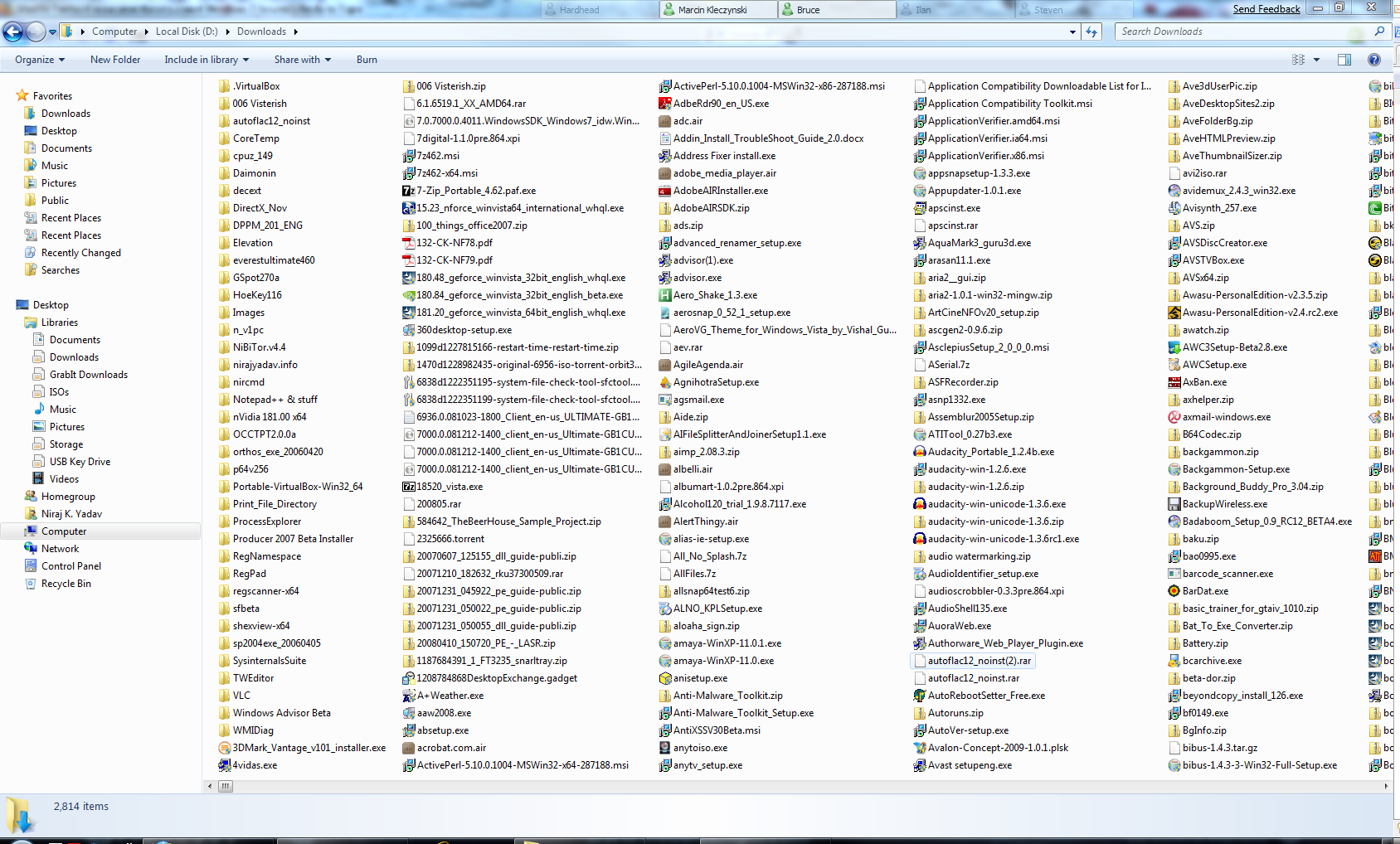The image size is (1400, 844).
Task: Select Audacity_Portable_1.2.4b.exe icon
Action: pyautogui.click(x=920, y=452)
